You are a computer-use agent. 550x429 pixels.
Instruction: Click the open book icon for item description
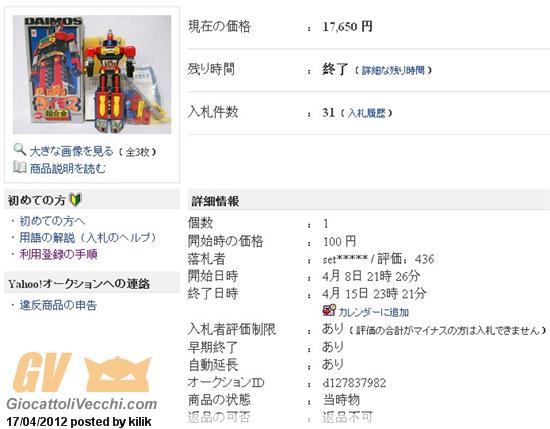pos(20,167)
